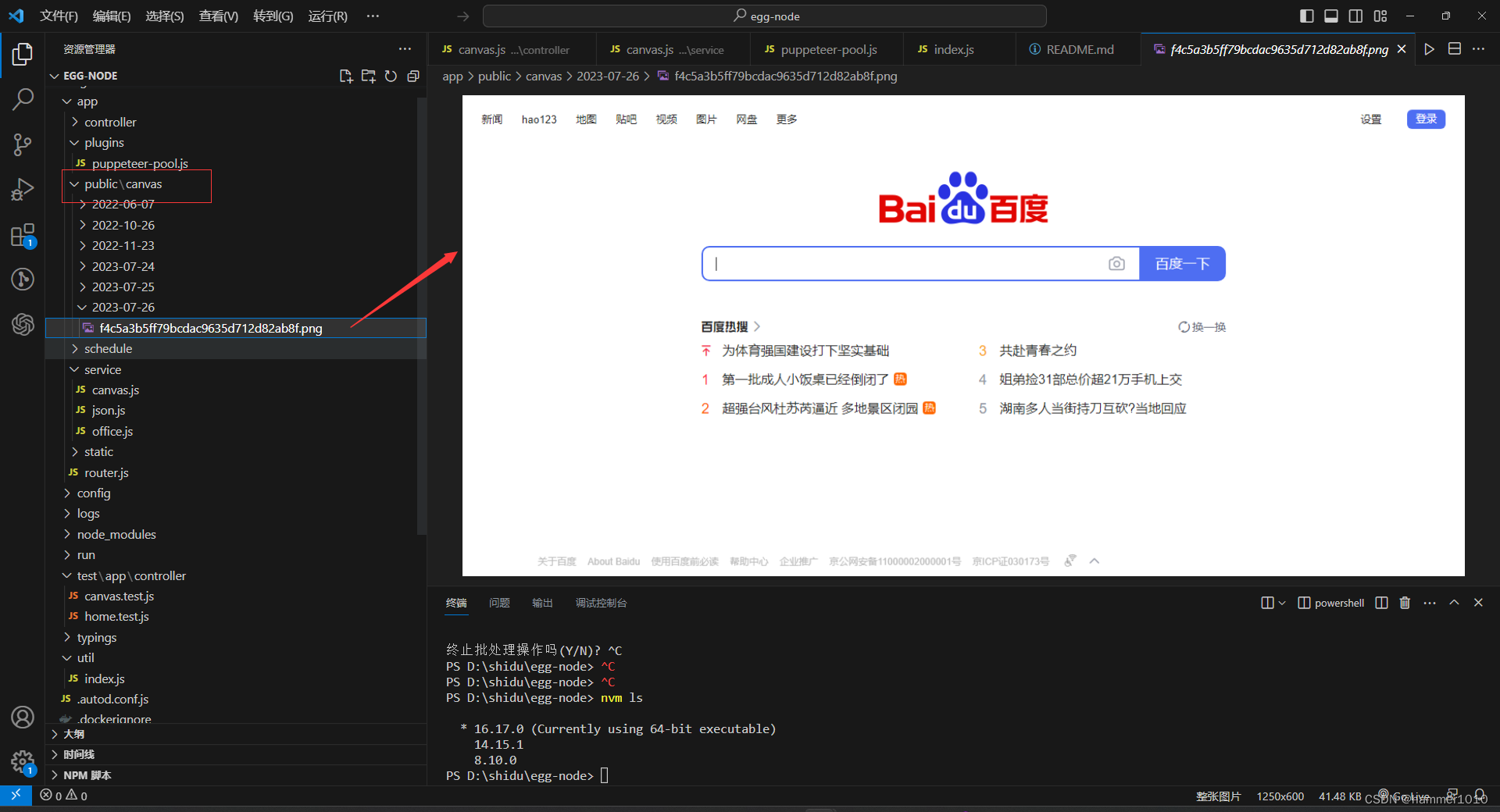Toggle primary side bar layout icon

click(1307, 16)
